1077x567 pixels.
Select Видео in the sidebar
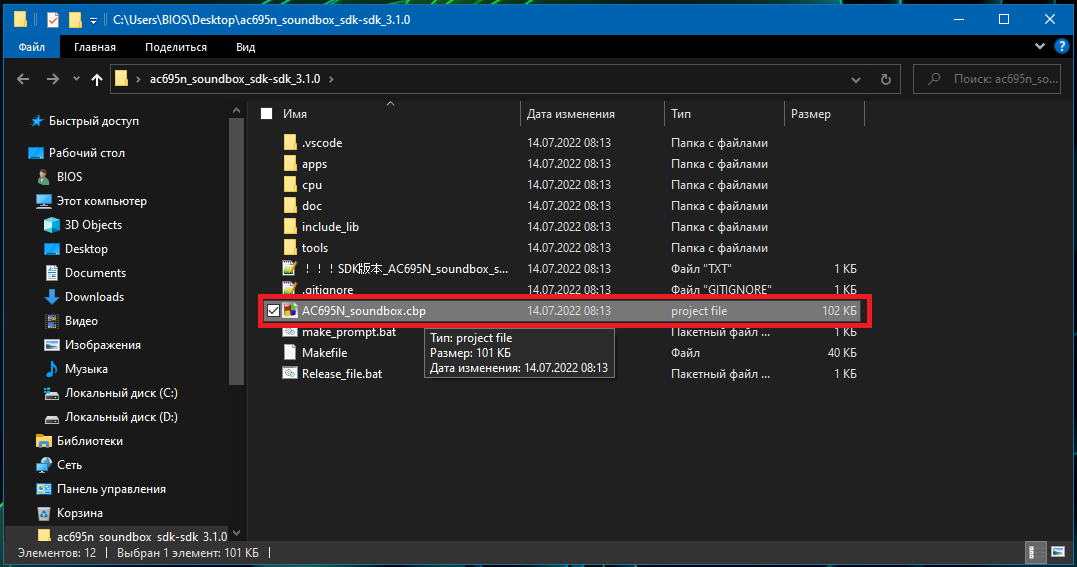81,321
